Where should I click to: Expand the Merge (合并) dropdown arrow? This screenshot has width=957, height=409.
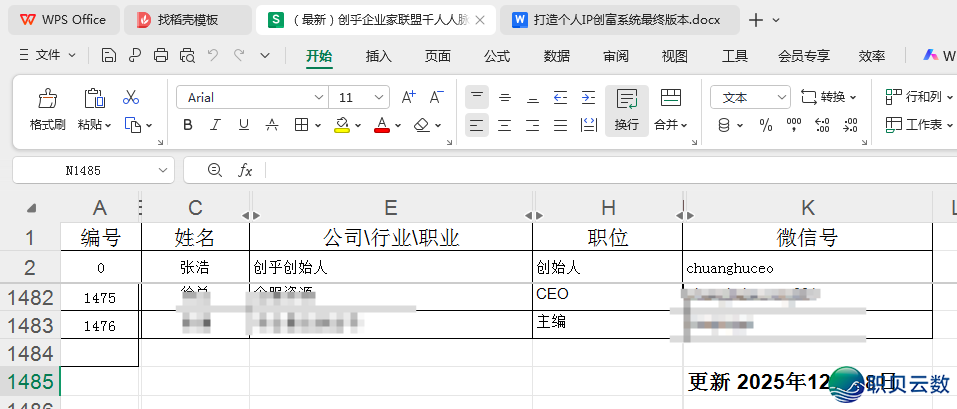click(x=685, y=125)
